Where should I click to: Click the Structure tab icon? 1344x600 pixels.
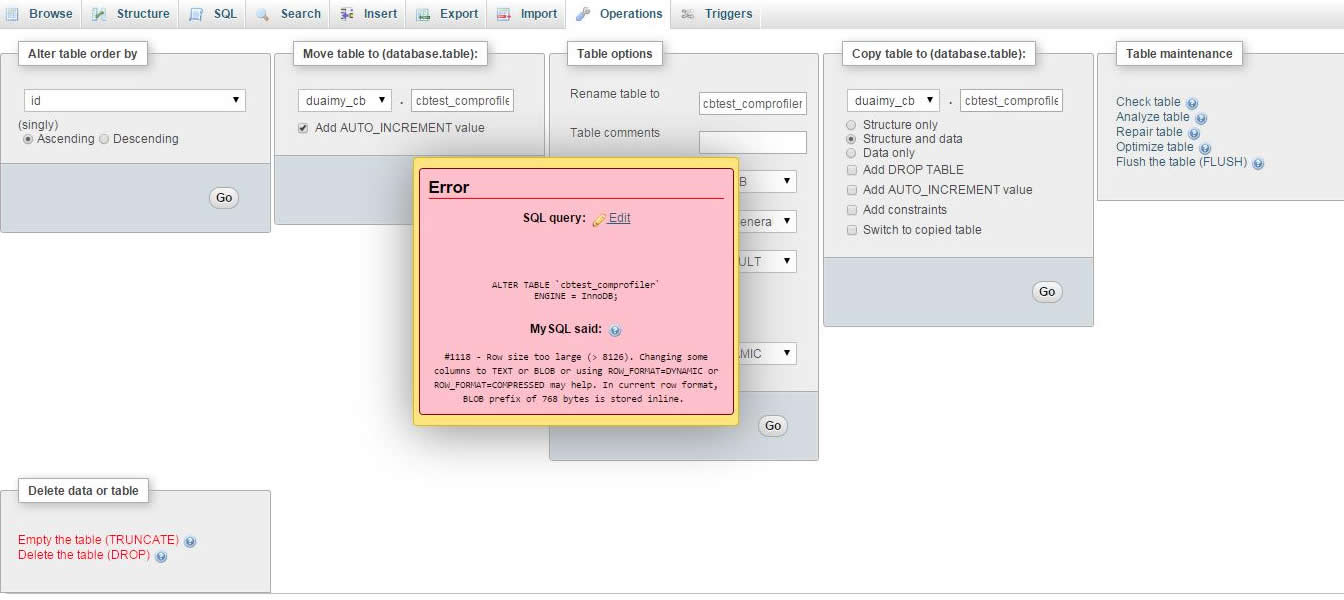pyautogui.click(x=100, y=14)
